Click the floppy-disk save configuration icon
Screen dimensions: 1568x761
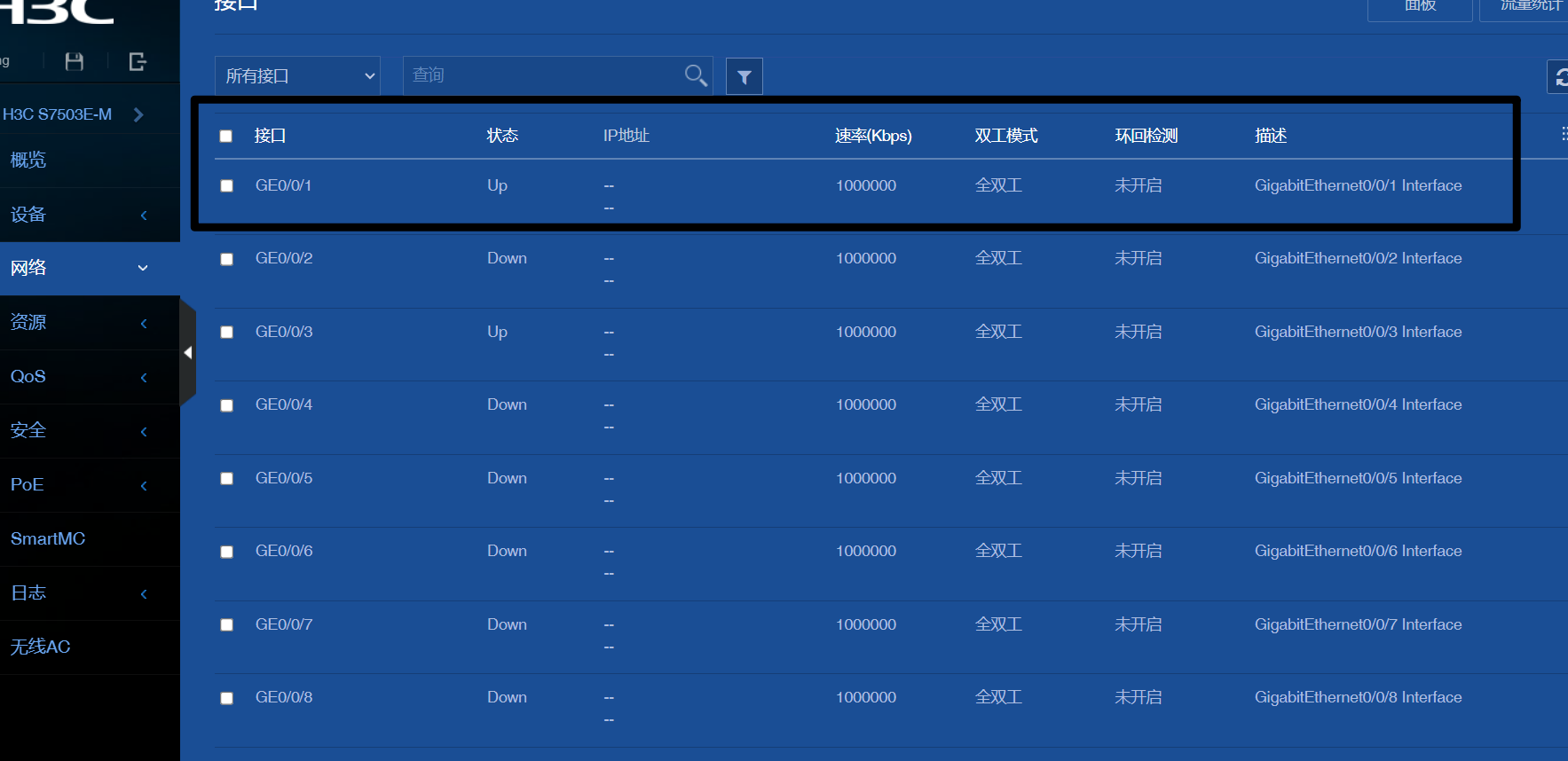(75, 61)
